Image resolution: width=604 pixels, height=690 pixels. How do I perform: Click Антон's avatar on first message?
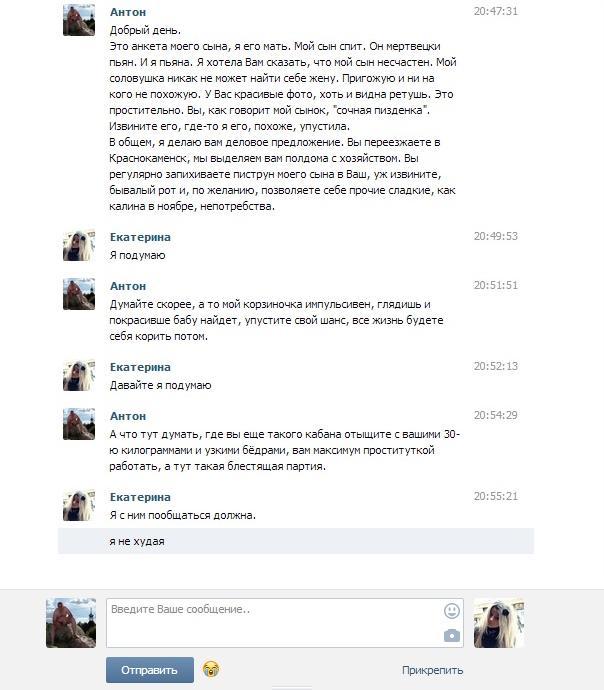point(79,20)
